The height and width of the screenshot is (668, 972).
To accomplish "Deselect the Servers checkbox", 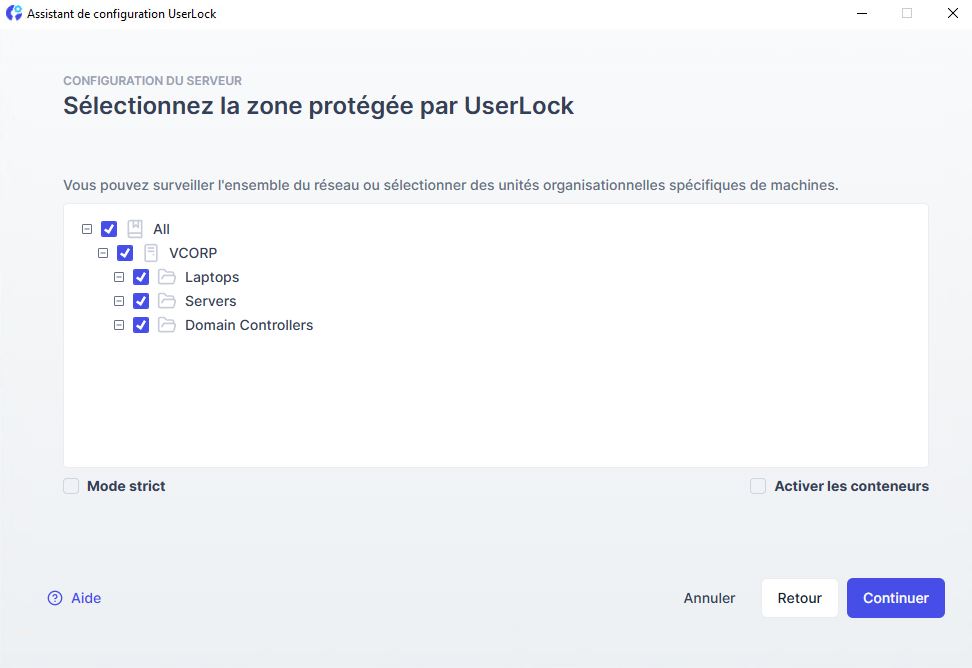I will (141, 301).
